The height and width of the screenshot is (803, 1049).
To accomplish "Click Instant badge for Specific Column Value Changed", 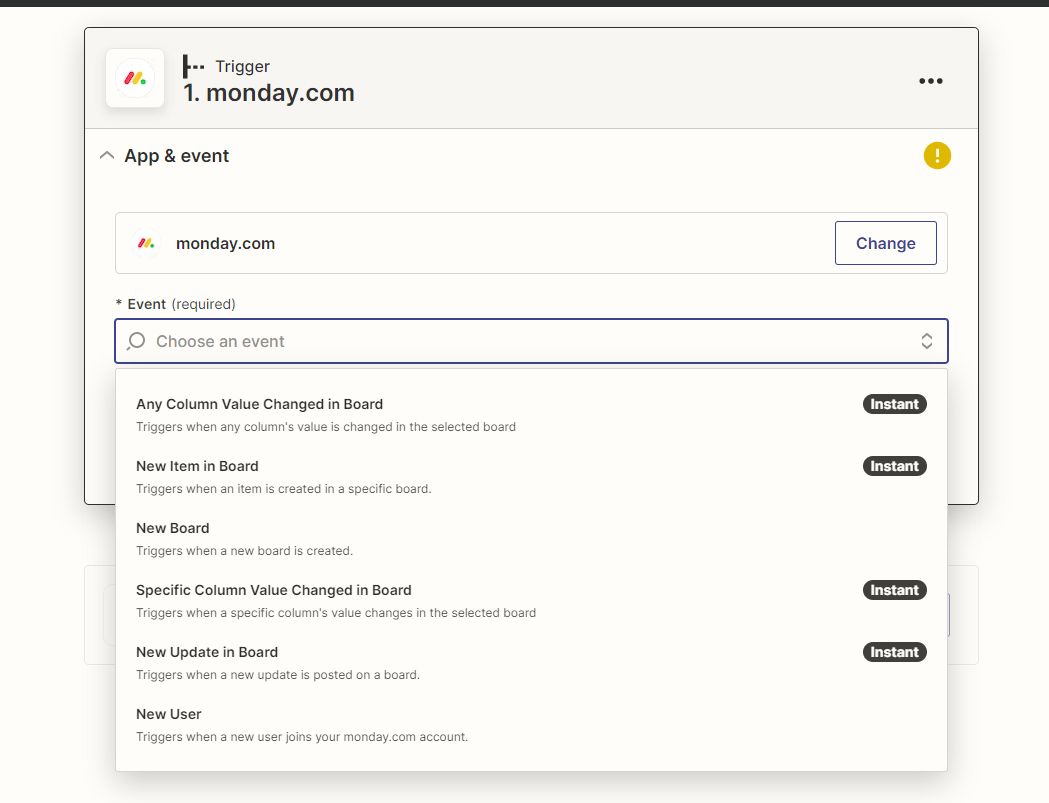I will coord(894,590).
